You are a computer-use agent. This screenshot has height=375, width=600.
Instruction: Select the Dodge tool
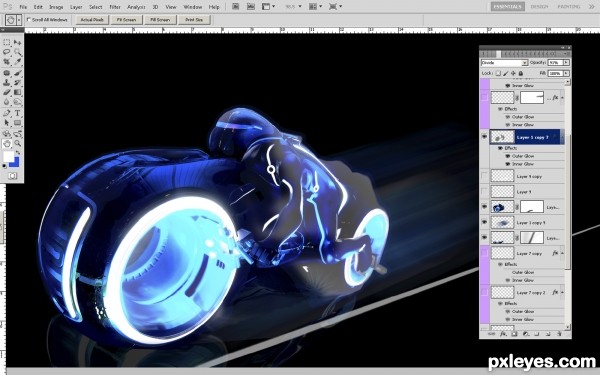point(18,102)
